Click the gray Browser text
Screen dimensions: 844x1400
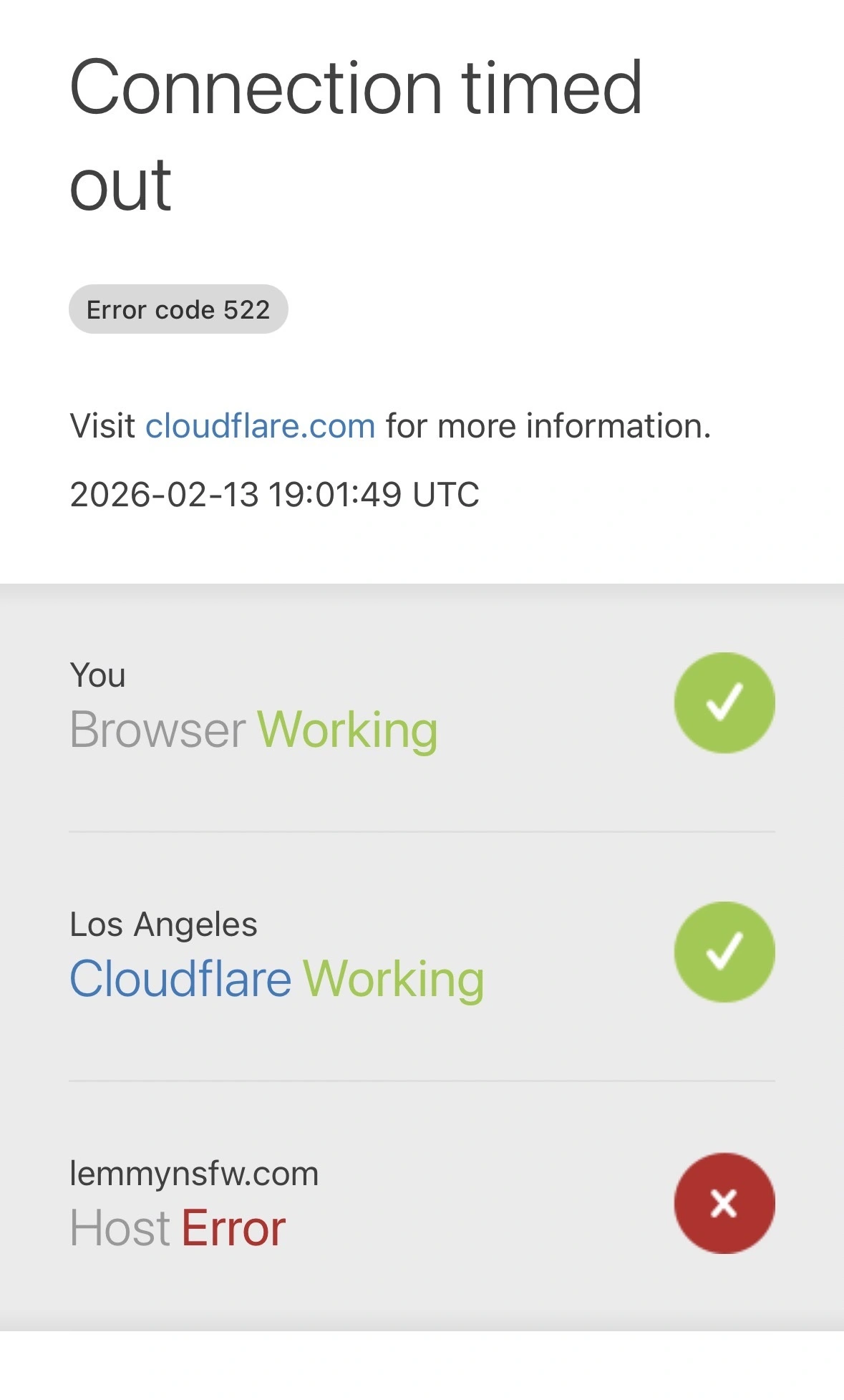157,730
